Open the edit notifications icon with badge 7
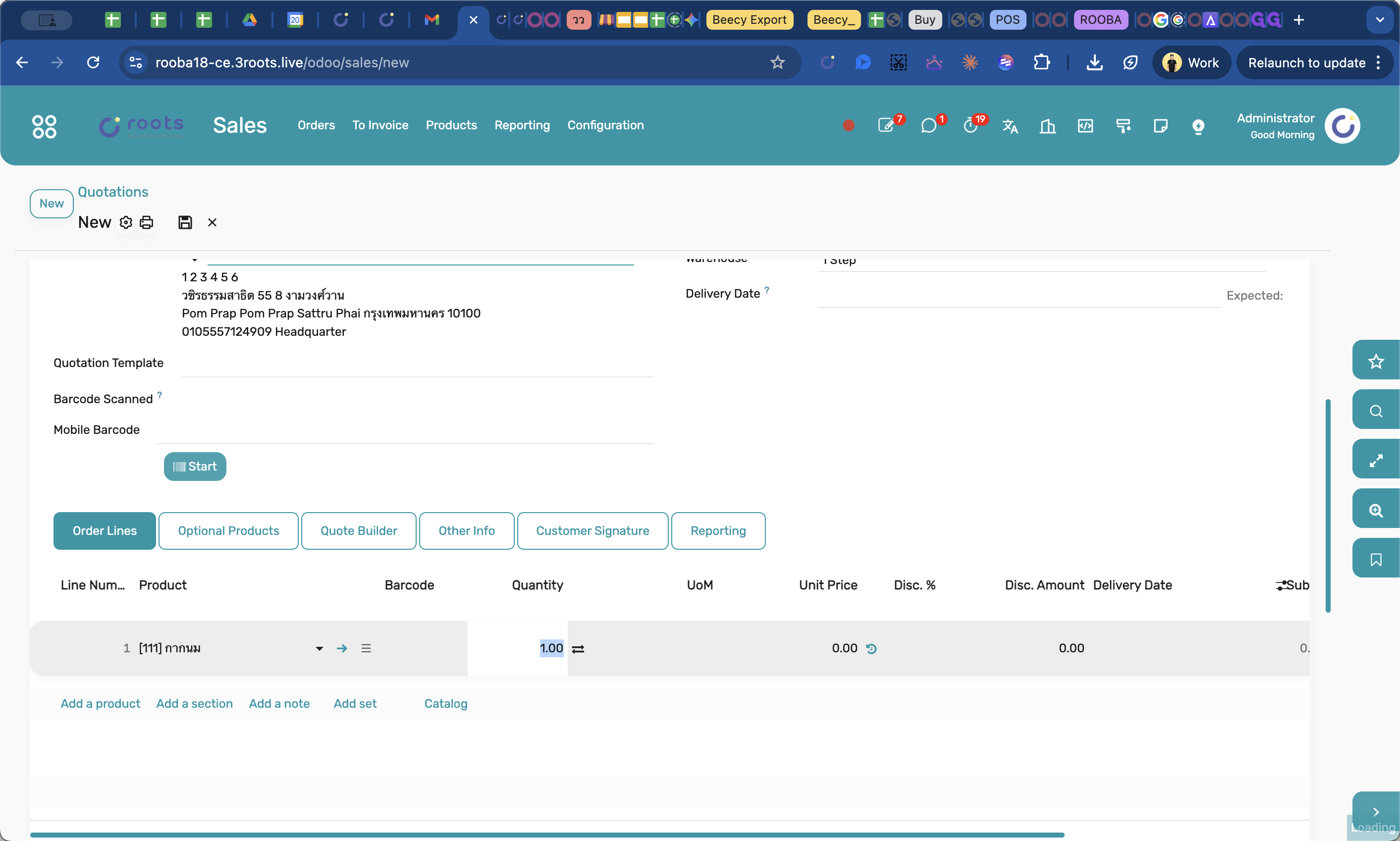 click(886, 125)
